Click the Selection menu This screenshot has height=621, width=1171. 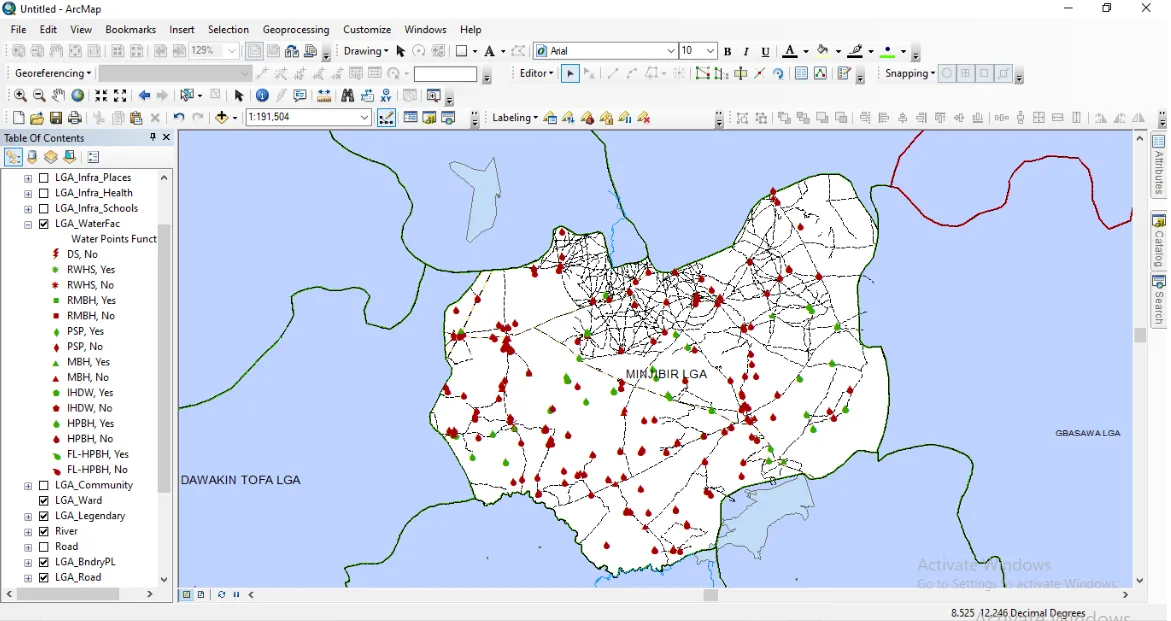pos(228,29)
